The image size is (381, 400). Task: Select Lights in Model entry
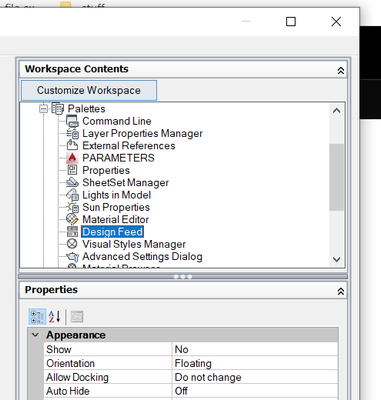117,195
